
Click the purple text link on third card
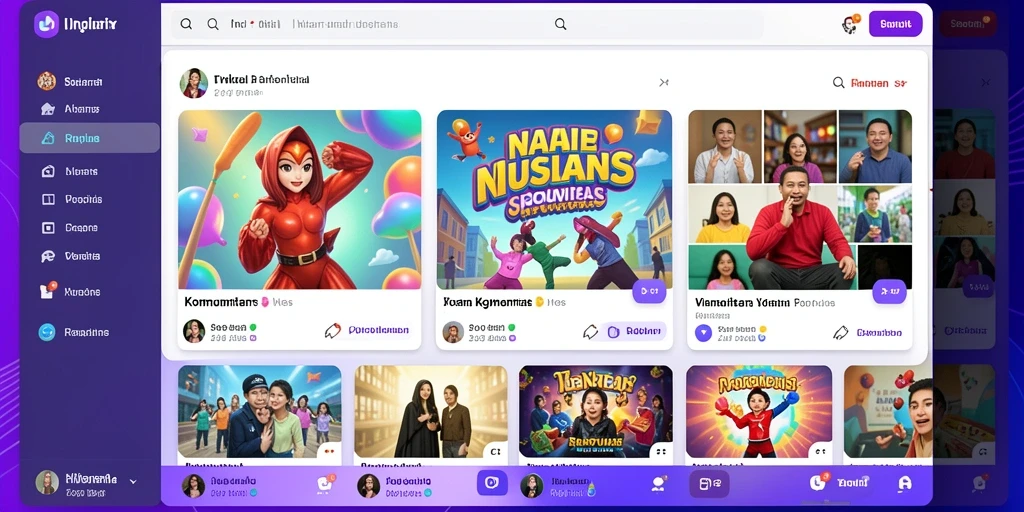point(879,332)
